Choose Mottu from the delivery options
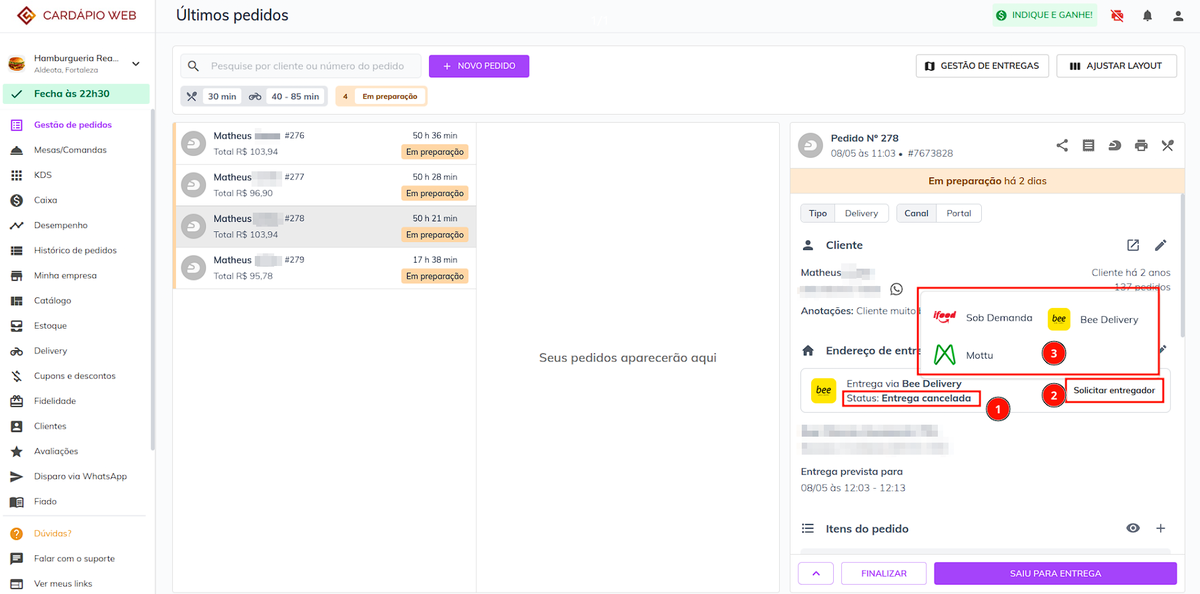The image size is (1200, 594). tap(980, 355)
